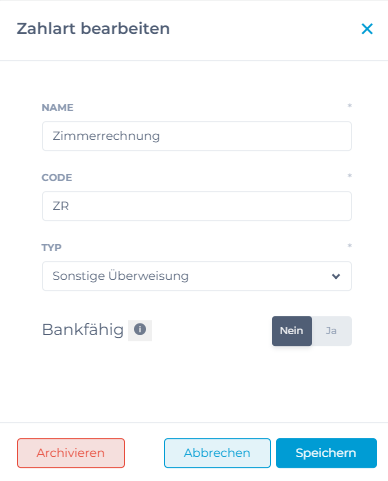Cancel editing with the Abbrechen button

217,453
